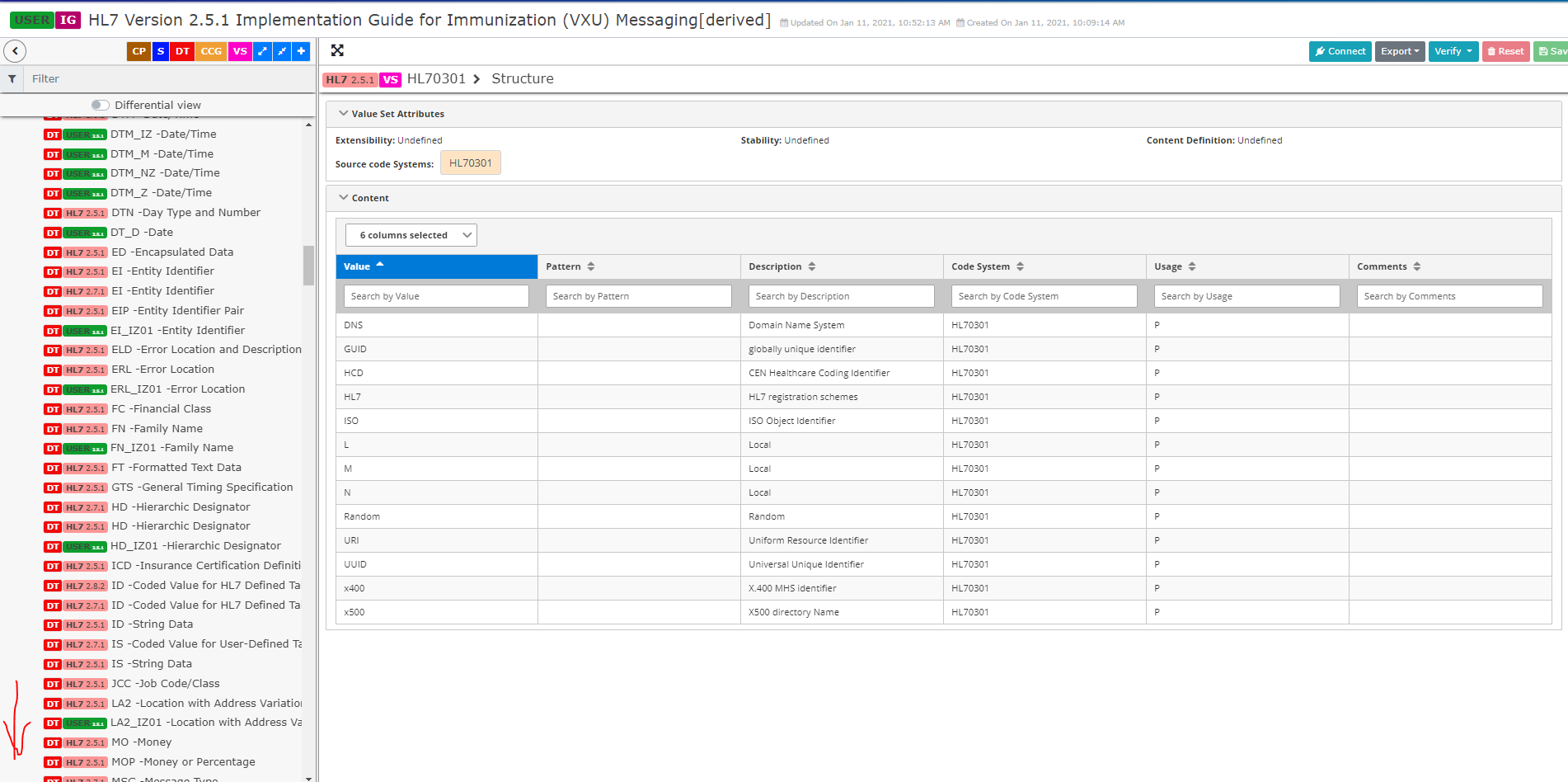Screen dimensions: 1568x782
Task: Click the Reset button
Action: pos(1505,51)
